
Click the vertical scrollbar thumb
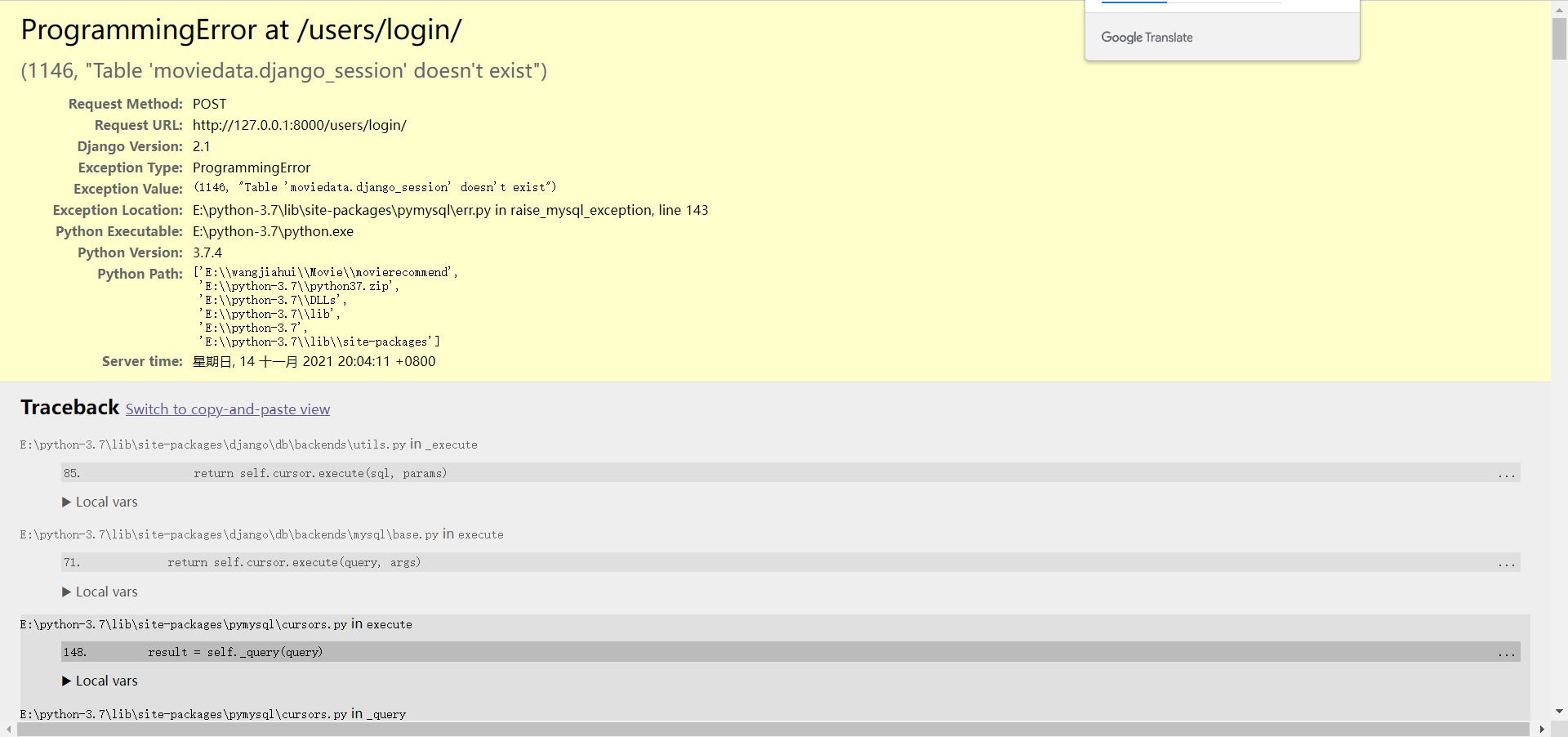[1559, 37]
